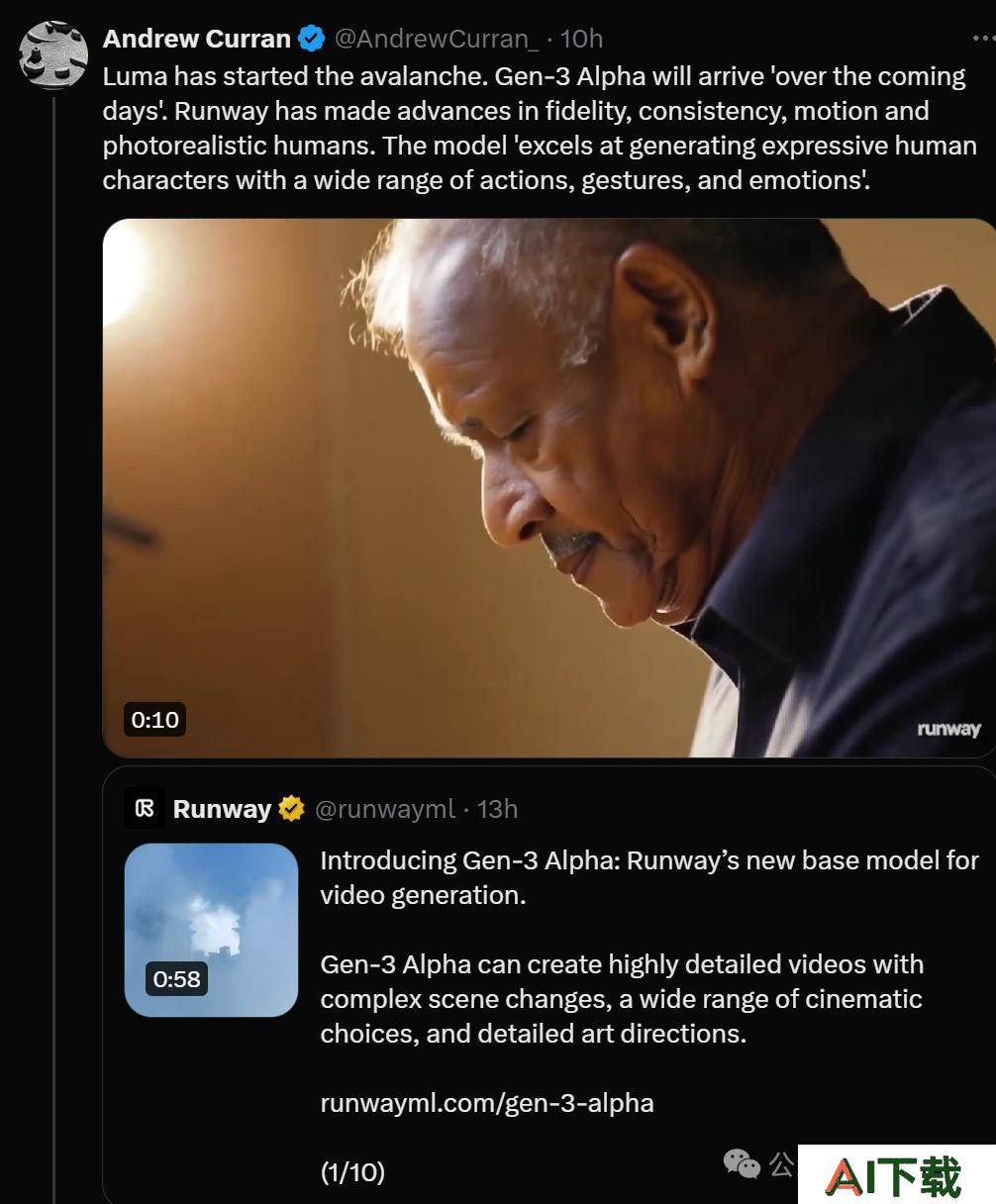Open the more options menu on the tweet

(x=982, y=39)
